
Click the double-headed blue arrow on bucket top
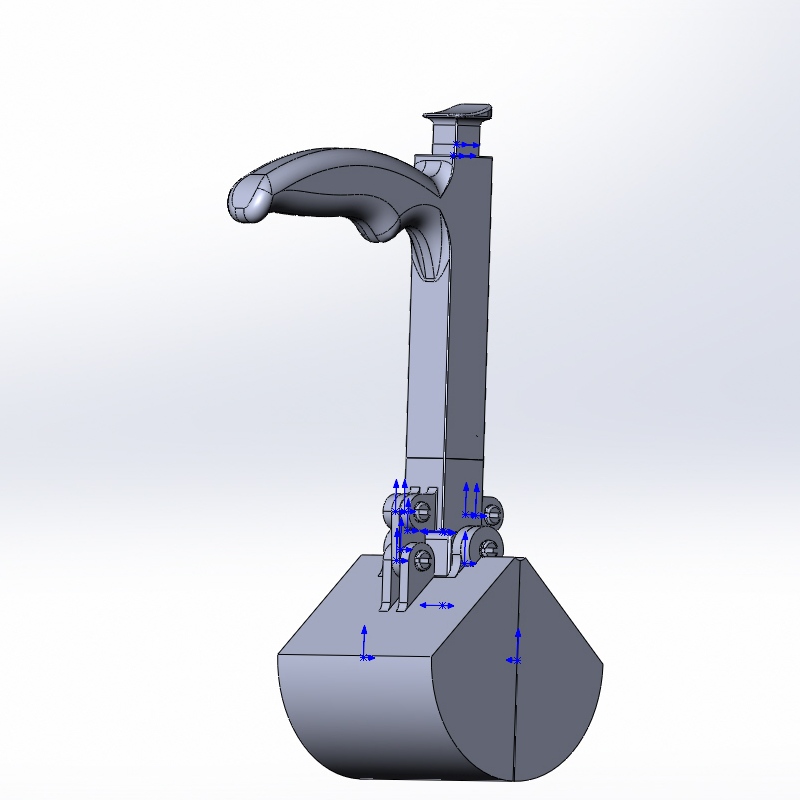[x=437, y=606]
